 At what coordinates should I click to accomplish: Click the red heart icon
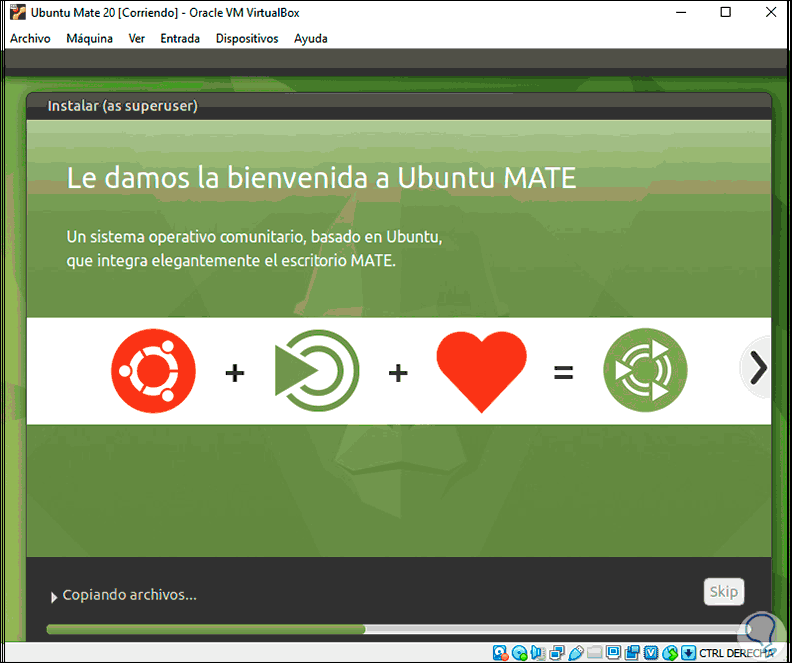pos(481,372)
